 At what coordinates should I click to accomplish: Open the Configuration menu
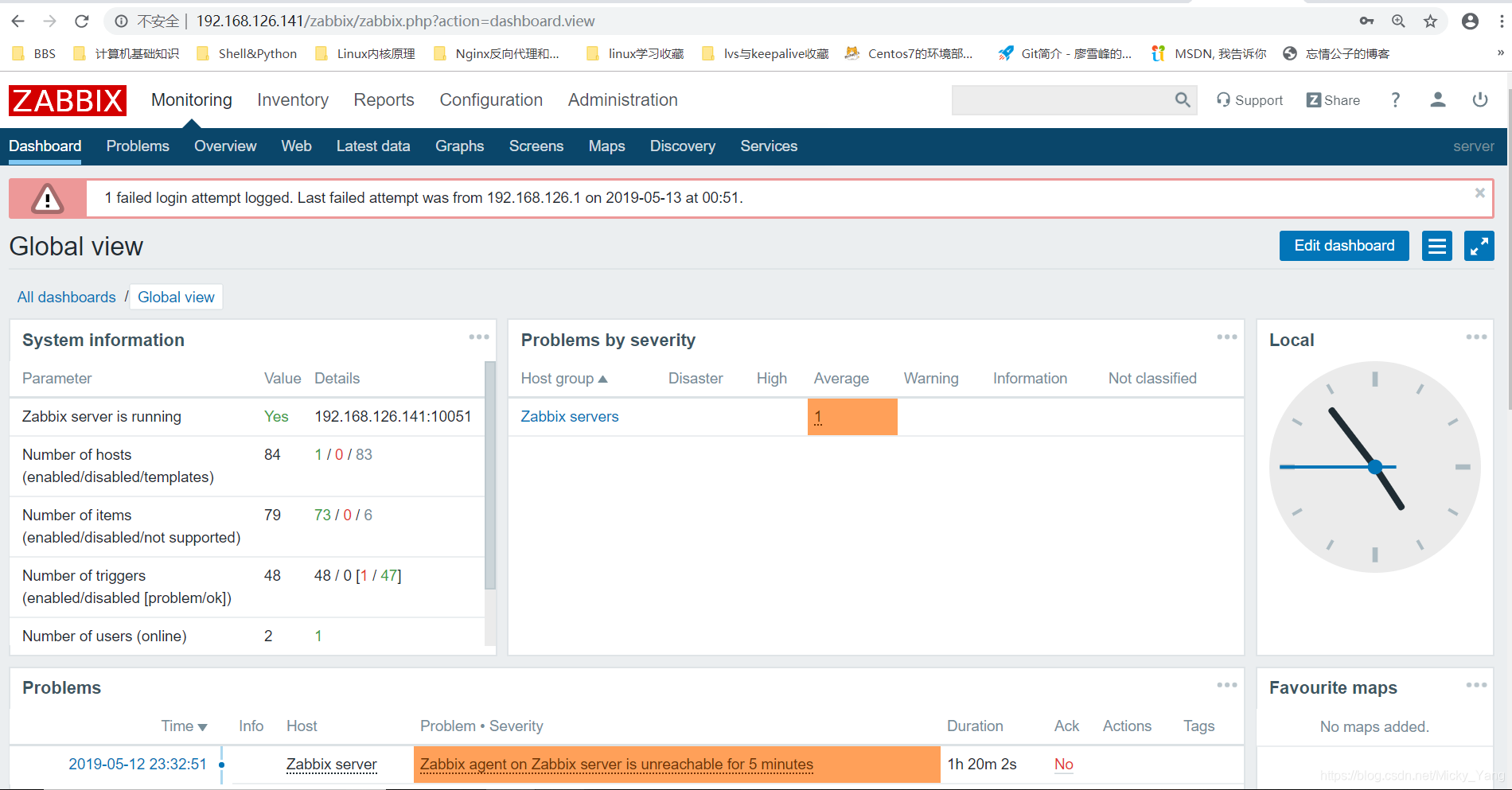coord(491,100)
